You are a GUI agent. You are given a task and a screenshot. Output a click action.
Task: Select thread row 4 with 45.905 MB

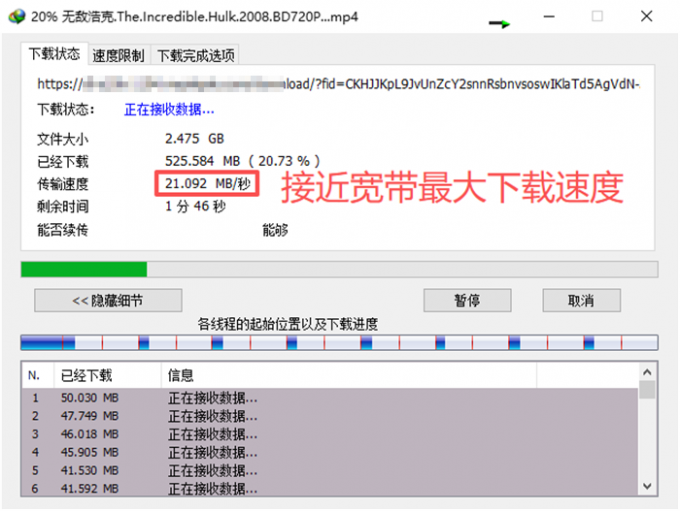pyautogui.click(x=330, y=452)
